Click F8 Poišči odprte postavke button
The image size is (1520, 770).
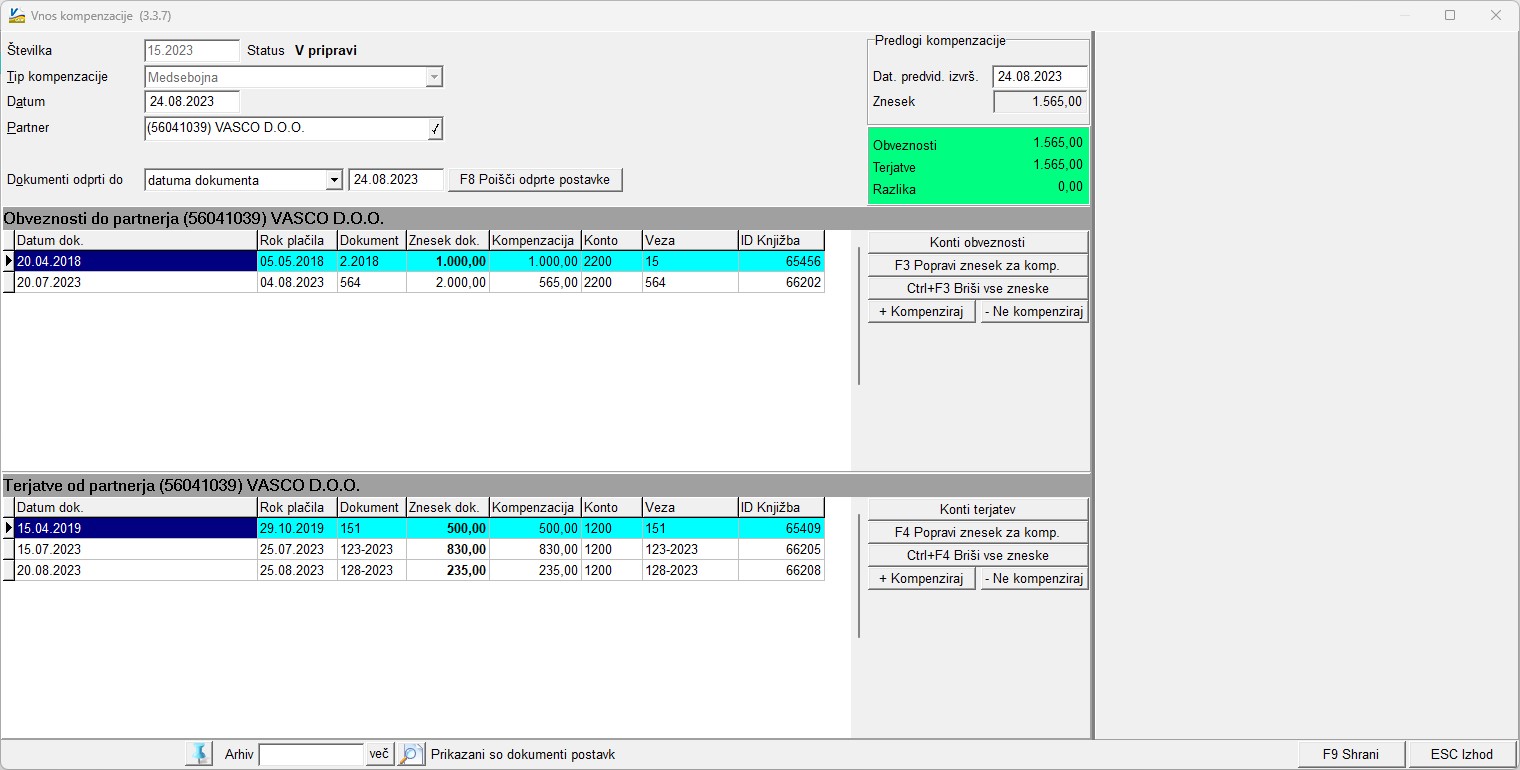(x=535, y=180)
